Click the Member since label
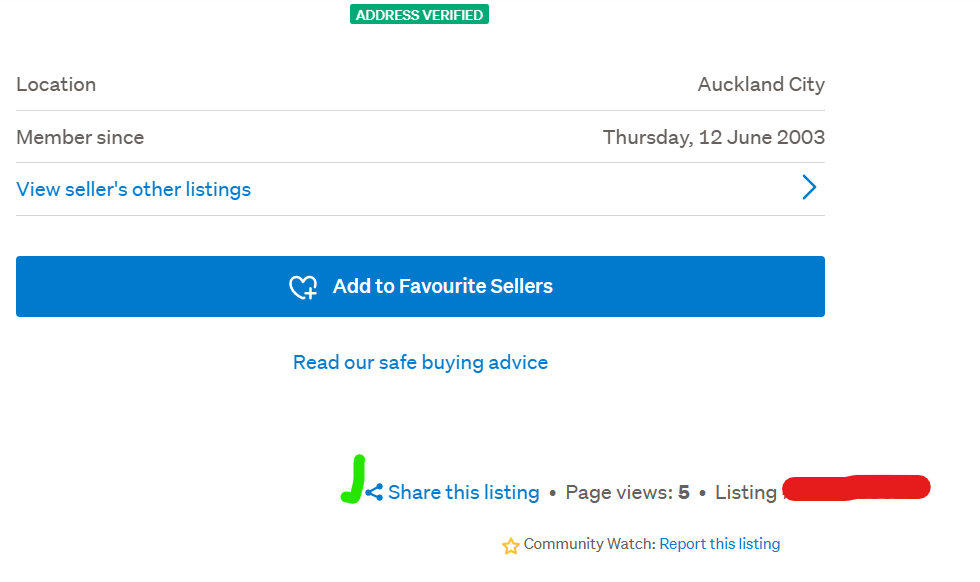Image resolution: width=980 pixels, height=582 pixels. (x=80, y=137)
